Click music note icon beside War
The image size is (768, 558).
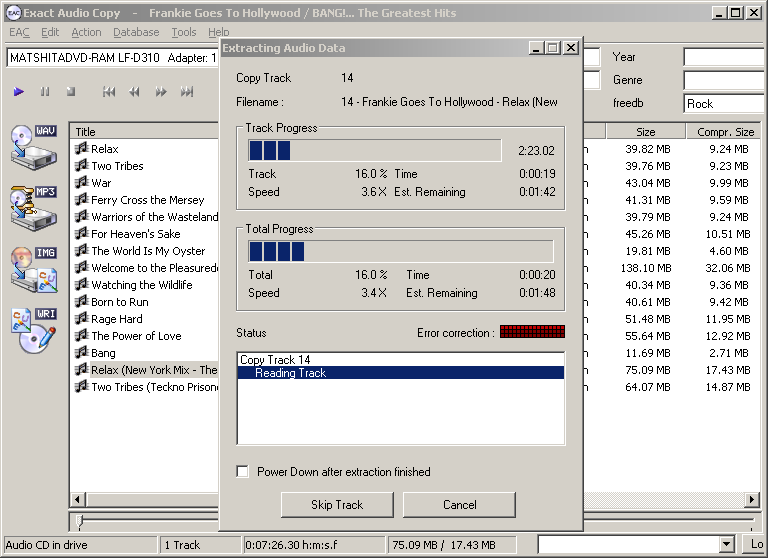pos(81,182)
